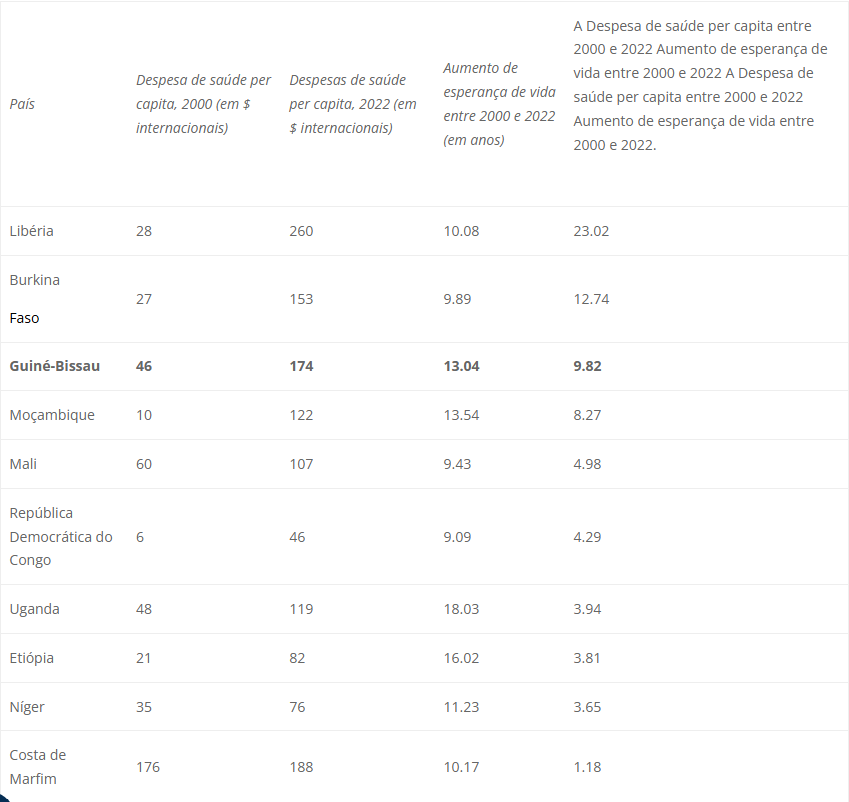Click Moçambique in the country column
Image resolution: width=849 pixels, height=802 pixels.
(x=52, y=415)
